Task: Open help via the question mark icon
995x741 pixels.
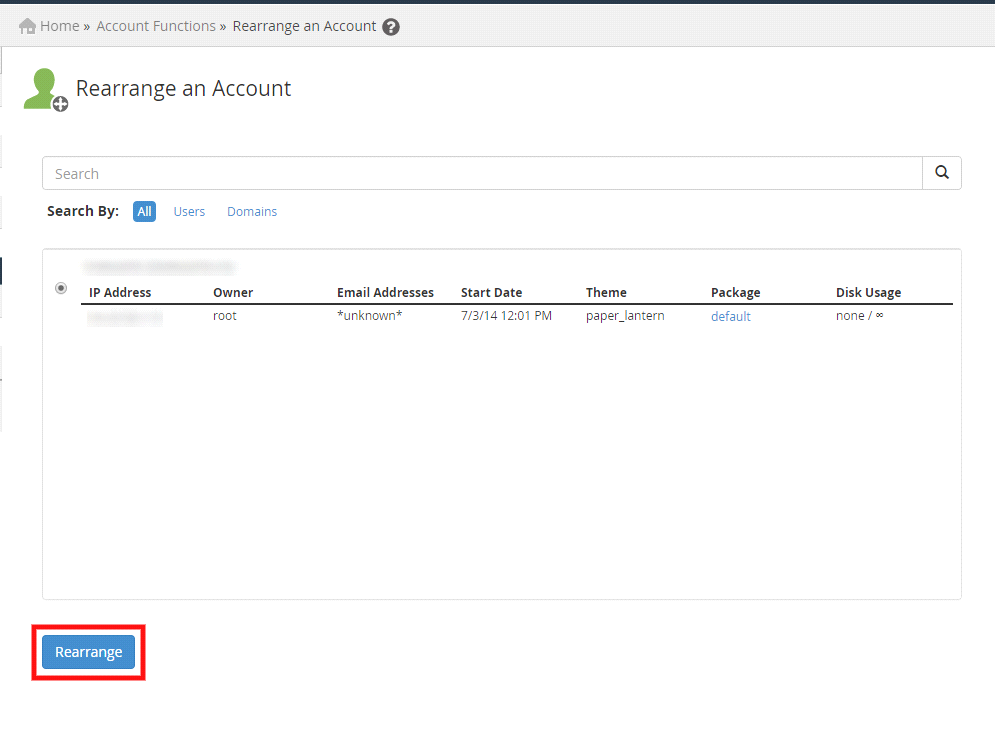Action: [391, 27]
